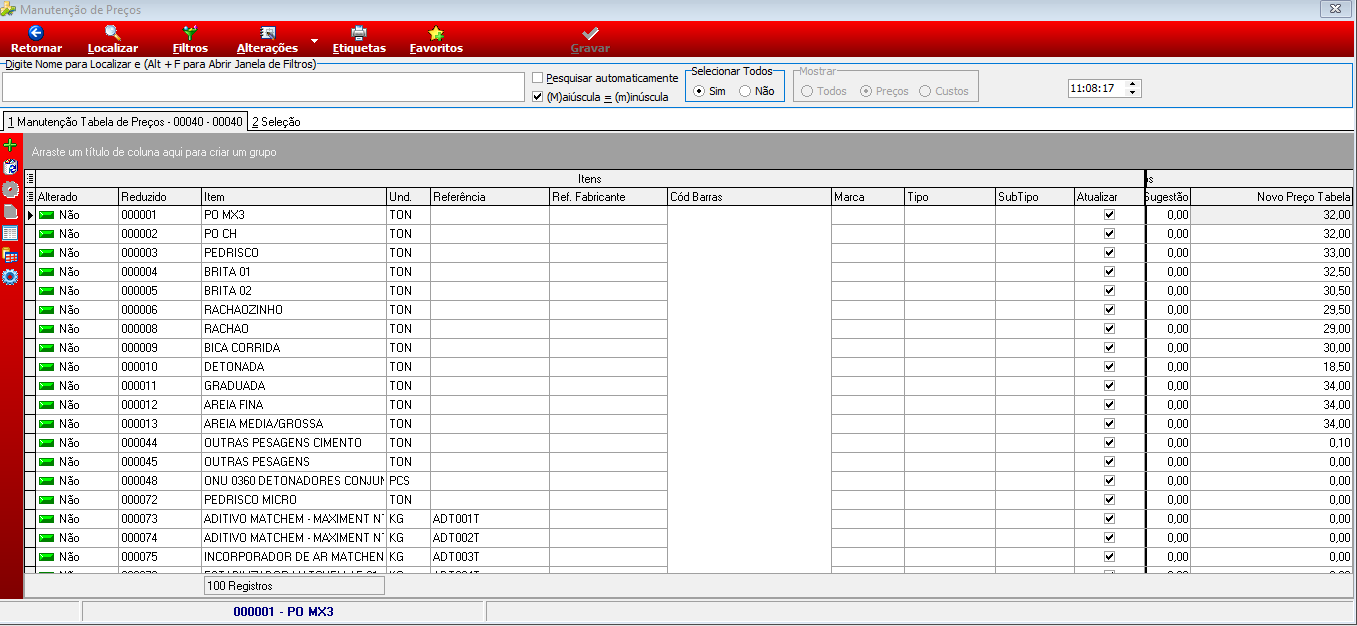Screen dimensions: 1357x626
Task: Open the Alterações dropdown arrow
Action: tap(314, 42)
